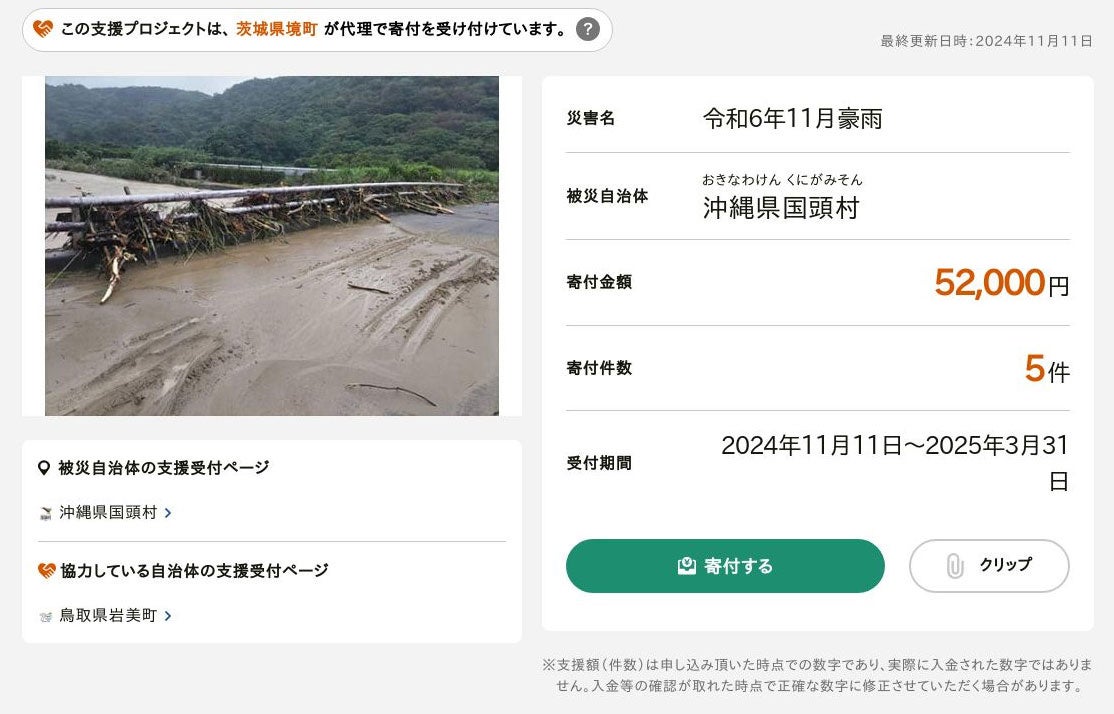
Task: Click the 5件 donation count
Action: [1046, 369]
